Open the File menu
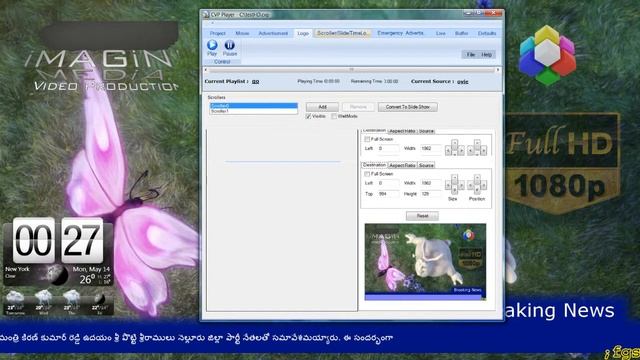Screen dimensions: 640x360 pyautogui.click(x=471, y=55)
